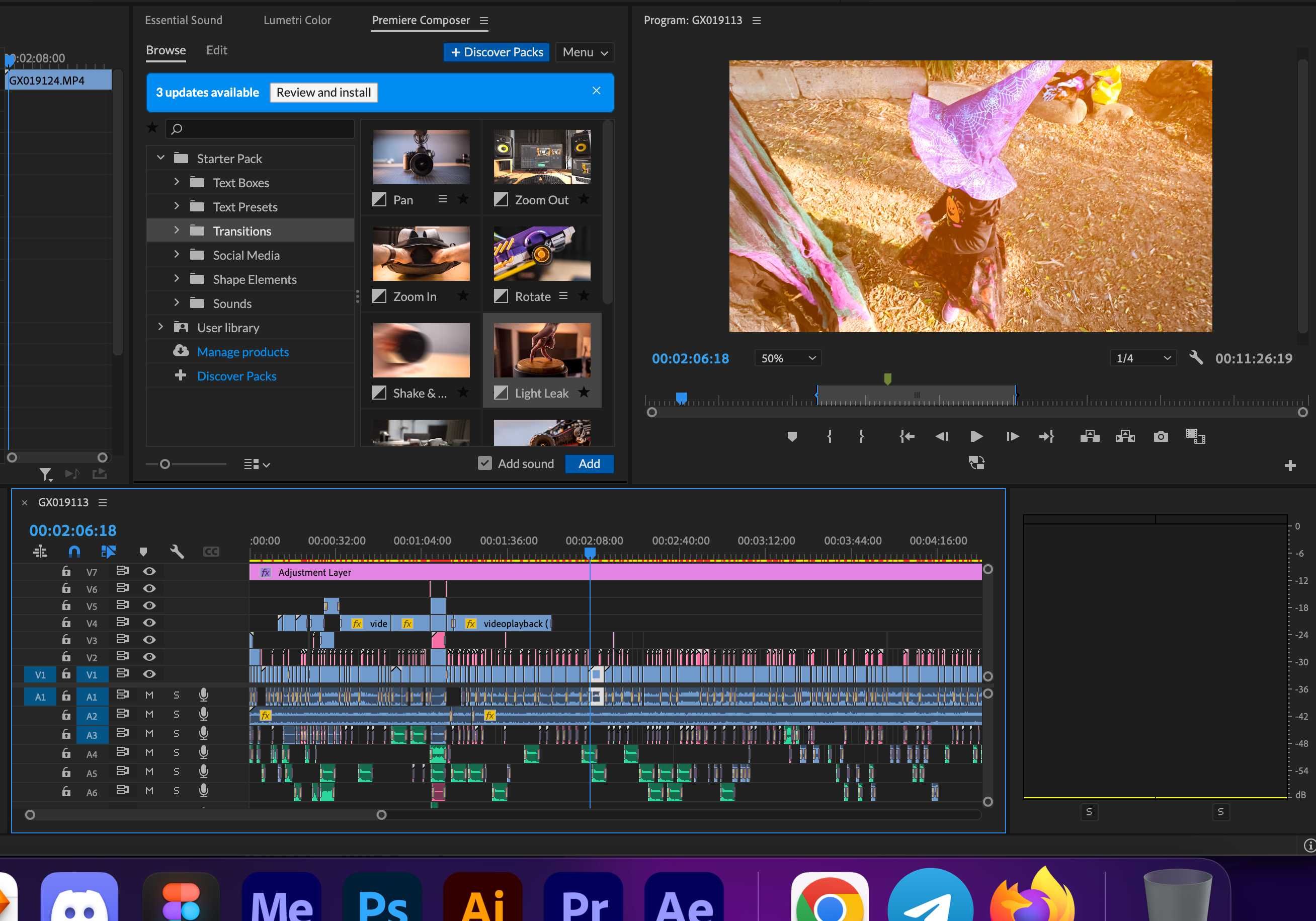Click the Play button in Program Monitor
Viewport: 1316px width, 921px height.
(976, 436)
